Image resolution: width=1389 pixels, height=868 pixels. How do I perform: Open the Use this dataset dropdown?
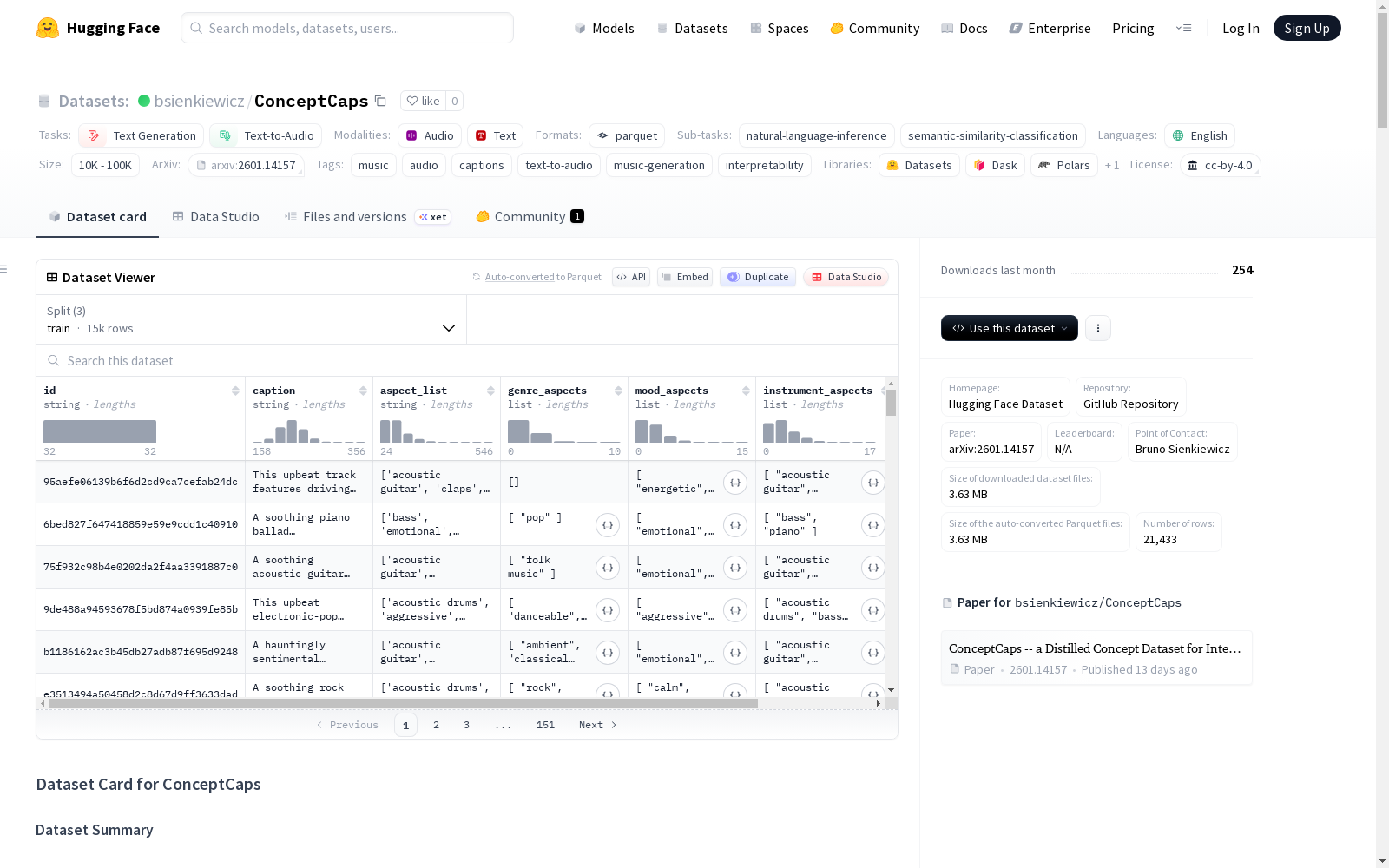(1010, 328)
